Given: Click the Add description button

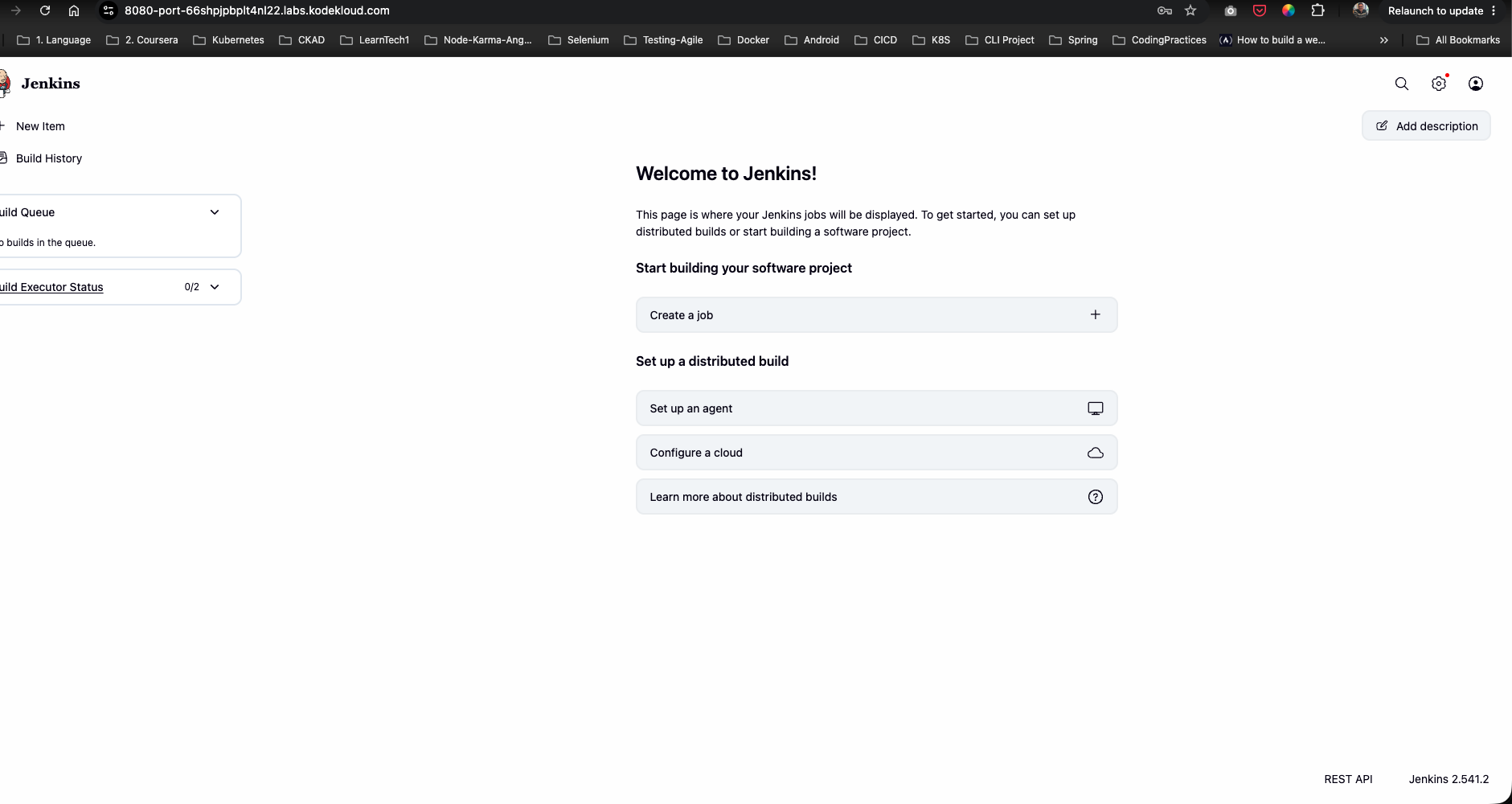Looking at the screenshot, I should (x=1426, y=125).
